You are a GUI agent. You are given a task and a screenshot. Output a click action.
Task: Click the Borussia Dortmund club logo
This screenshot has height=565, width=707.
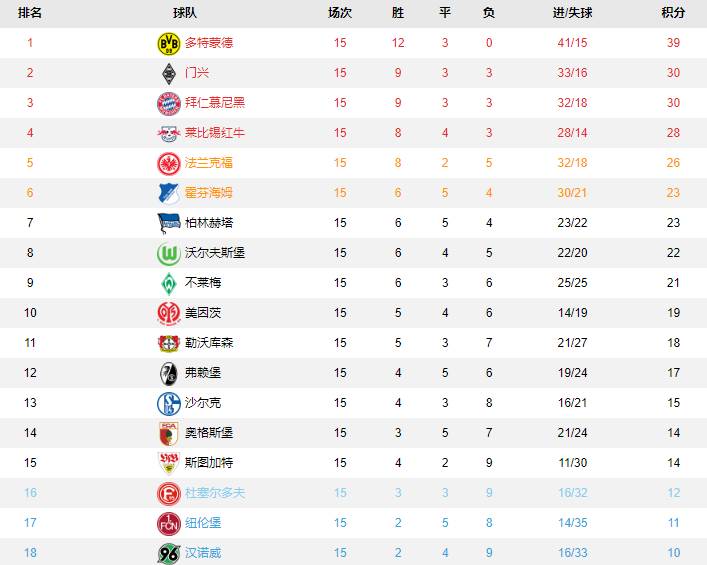tap(168, 43)
